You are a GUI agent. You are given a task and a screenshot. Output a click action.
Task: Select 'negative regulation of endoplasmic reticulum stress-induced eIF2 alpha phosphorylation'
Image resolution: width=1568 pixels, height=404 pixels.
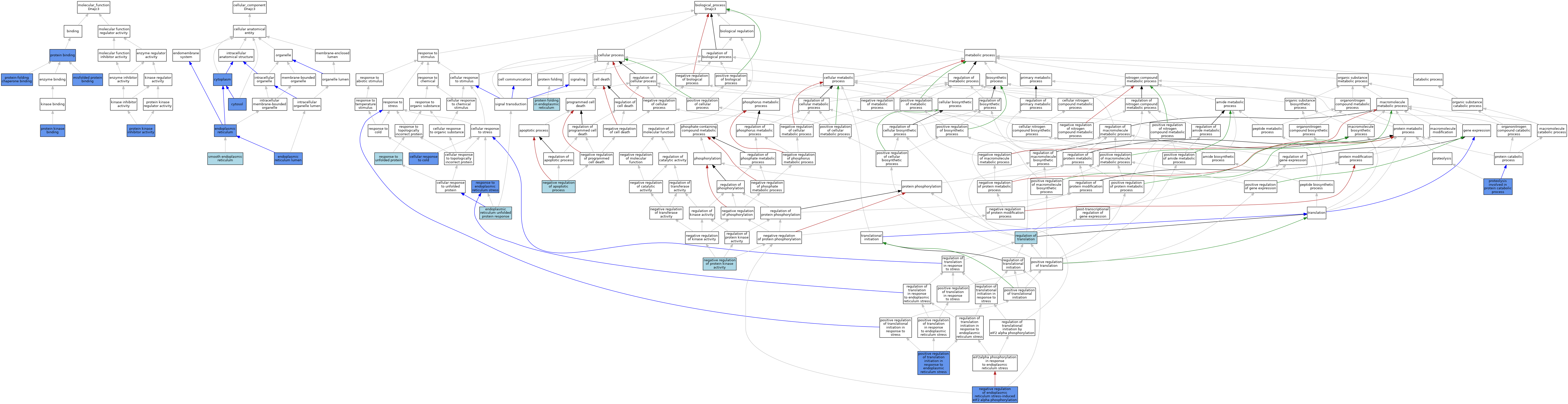(994, 395)
